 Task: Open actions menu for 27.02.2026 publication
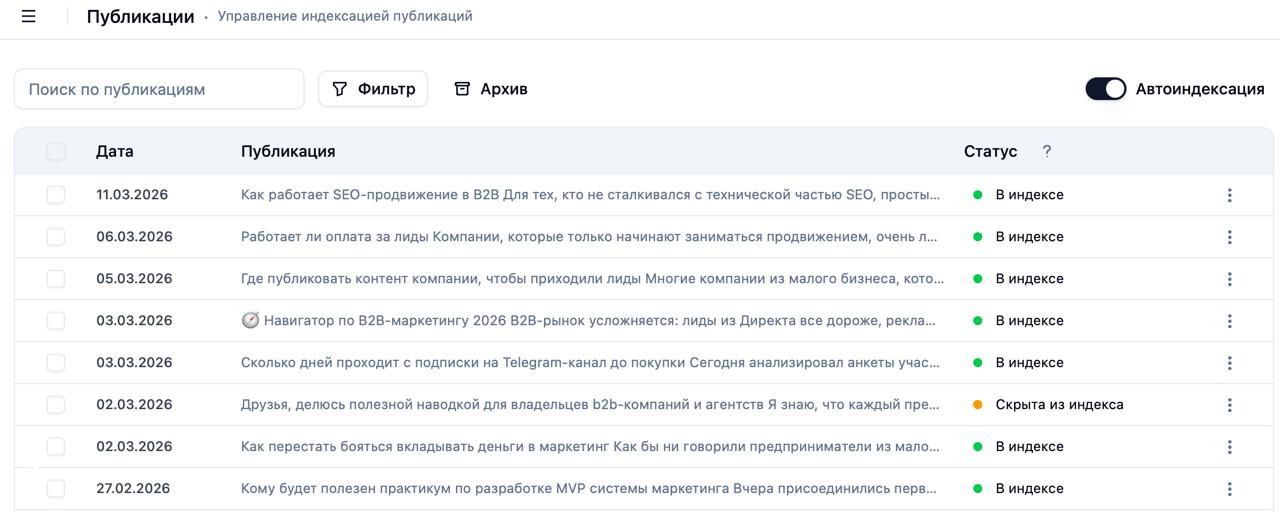click(x=1229, y=489)
